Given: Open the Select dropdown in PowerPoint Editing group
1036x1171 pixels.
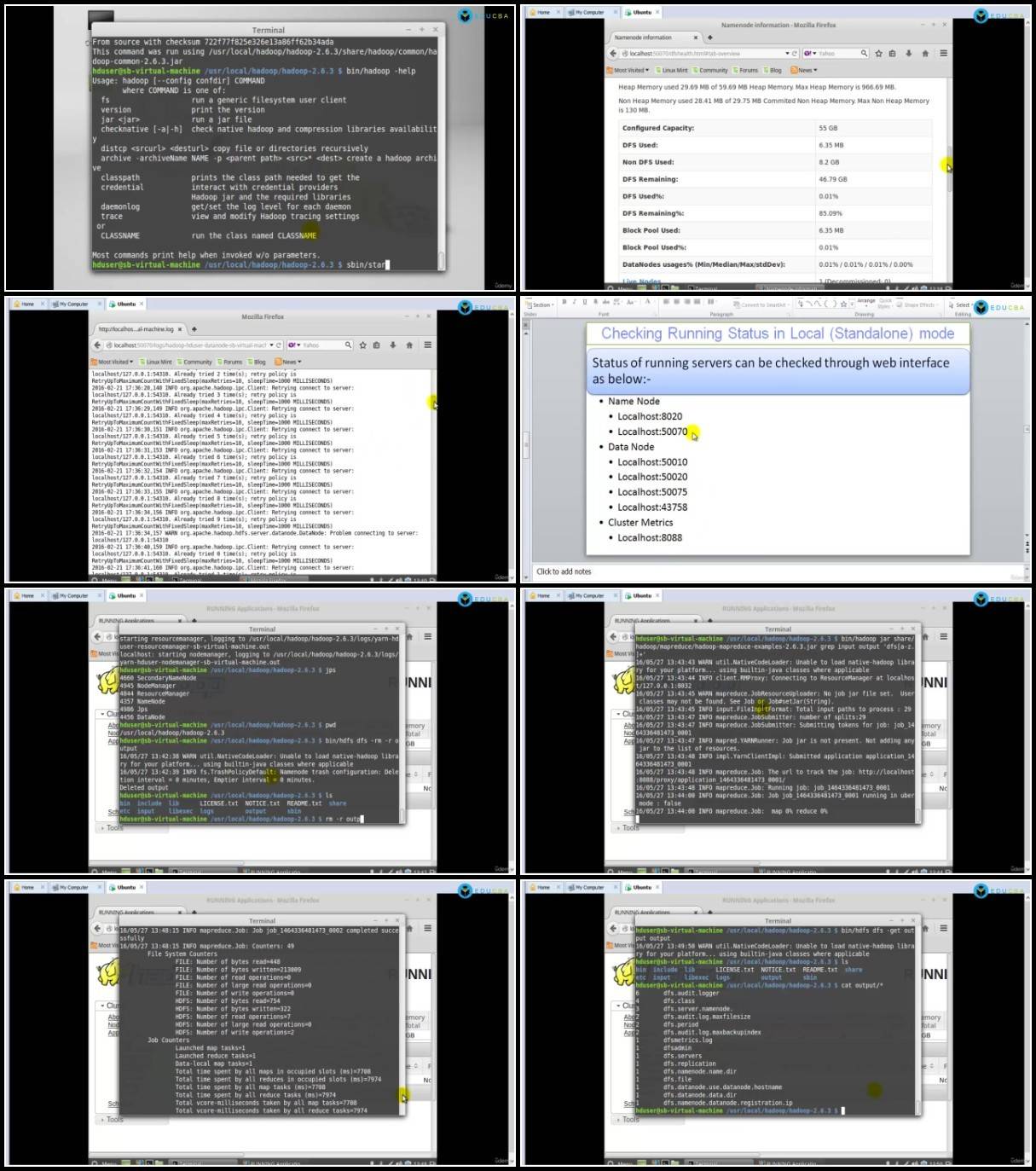Looking at the screenshot, I should (962, 304).
